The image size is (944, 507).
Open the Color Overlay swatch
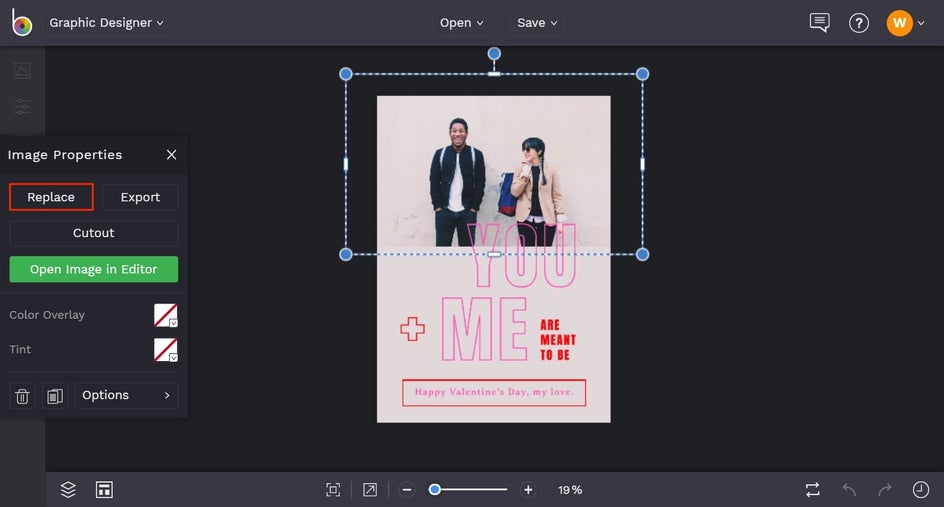coord(166,315)
